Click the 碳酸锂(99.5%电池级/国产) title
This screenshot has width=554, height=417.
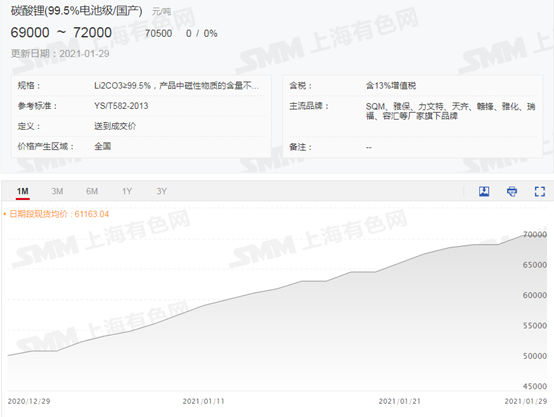[x=76, y=11]
